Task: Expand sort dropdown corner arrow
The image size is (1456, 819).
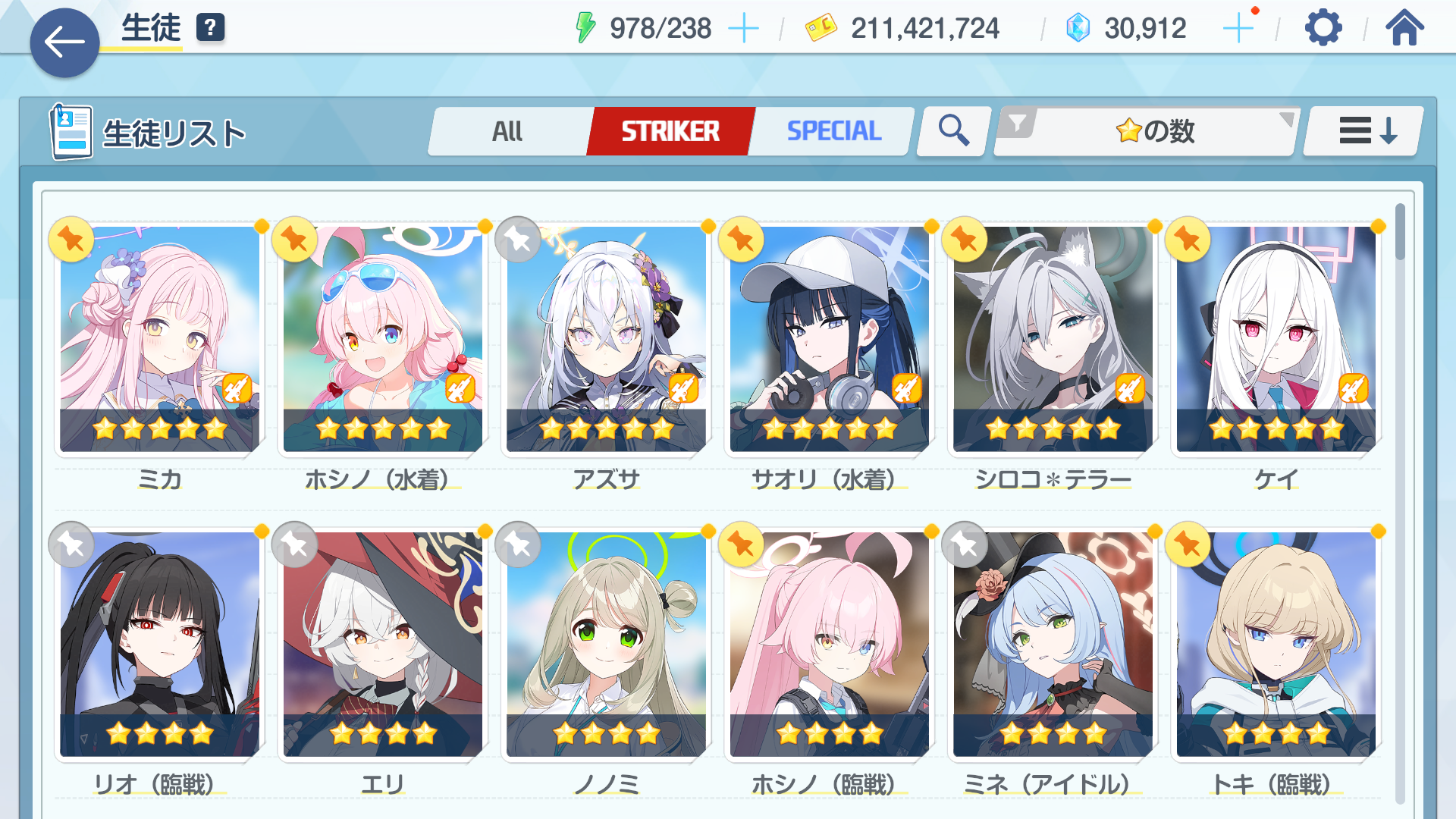Action: click(x=1286, y=119)
